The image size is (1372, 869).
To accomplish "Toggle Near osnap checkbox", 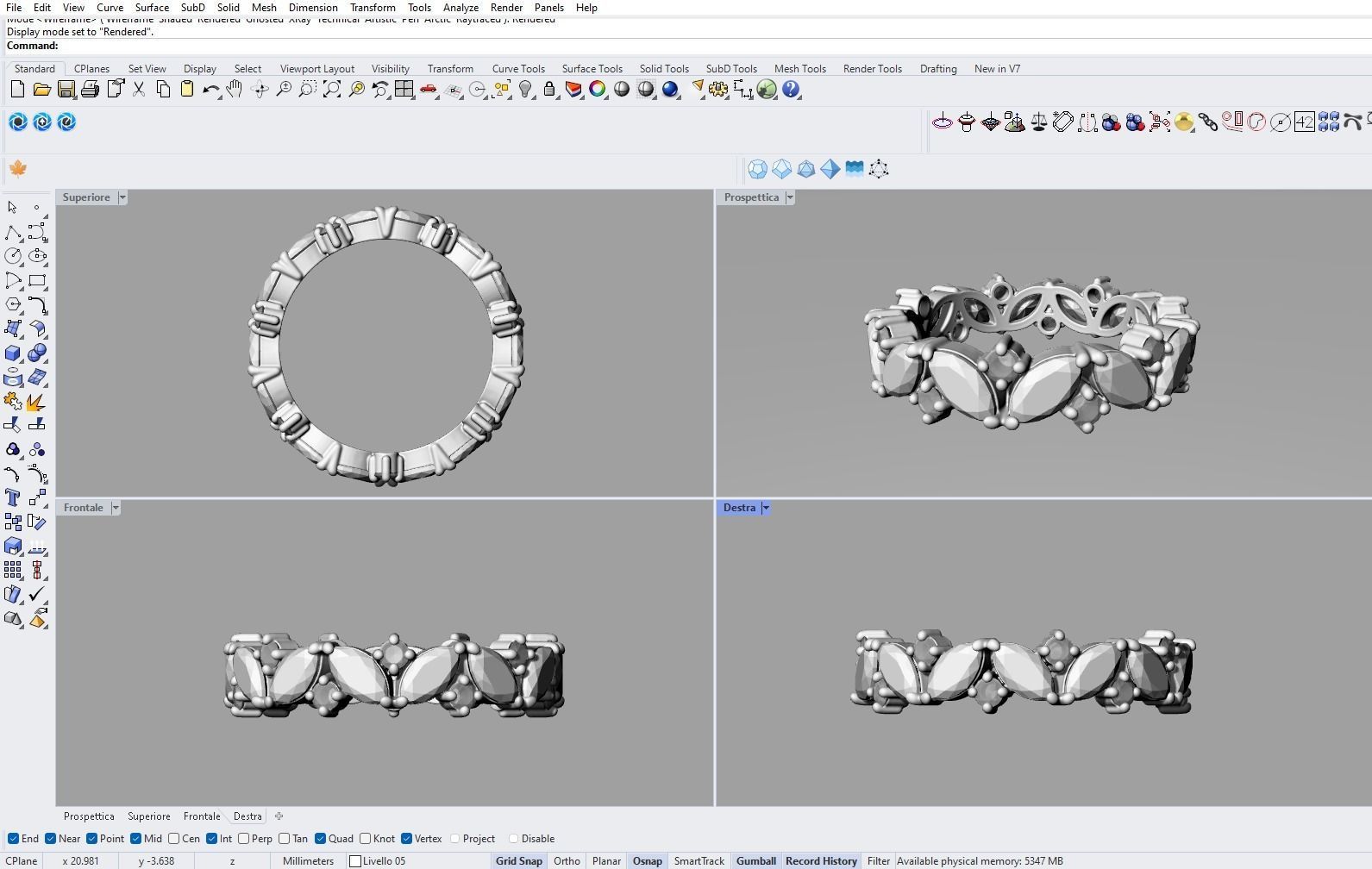I will pos(51,839).
